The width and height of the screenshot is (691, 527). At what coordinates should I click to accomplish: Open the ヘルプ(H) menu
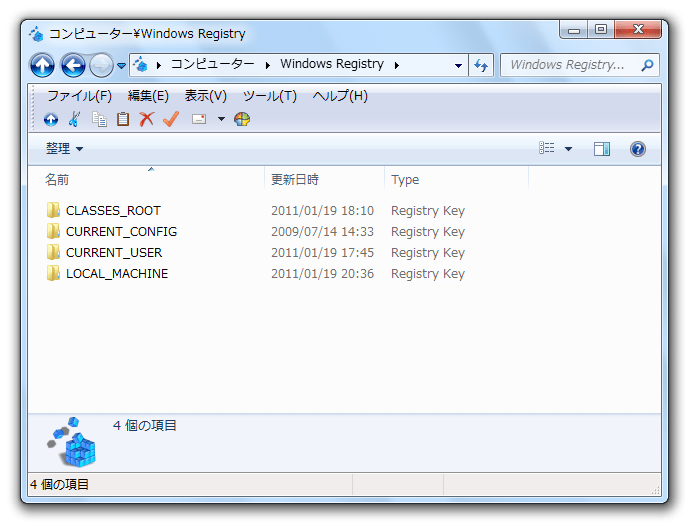tap(340, 96)
